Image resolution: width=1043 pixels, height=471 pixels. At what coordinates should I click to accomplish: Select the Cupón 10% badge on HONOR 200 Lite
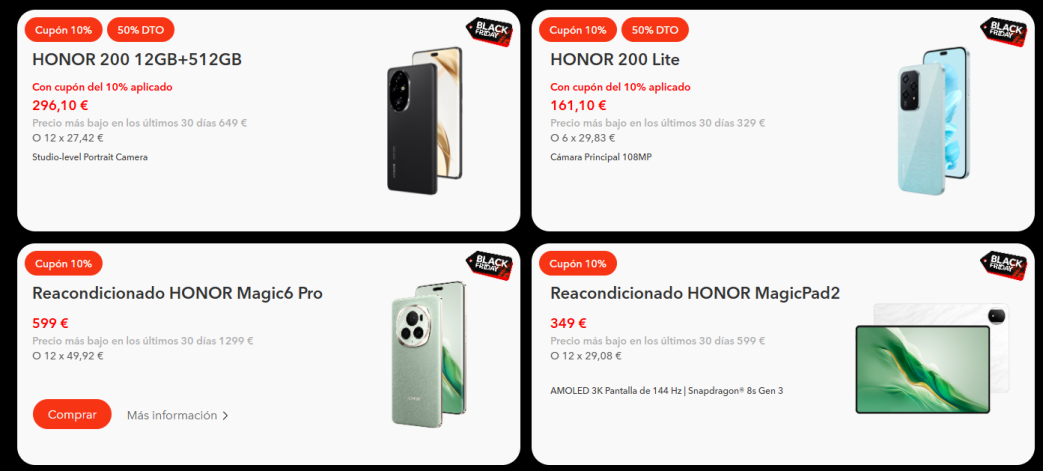(578, 30)
